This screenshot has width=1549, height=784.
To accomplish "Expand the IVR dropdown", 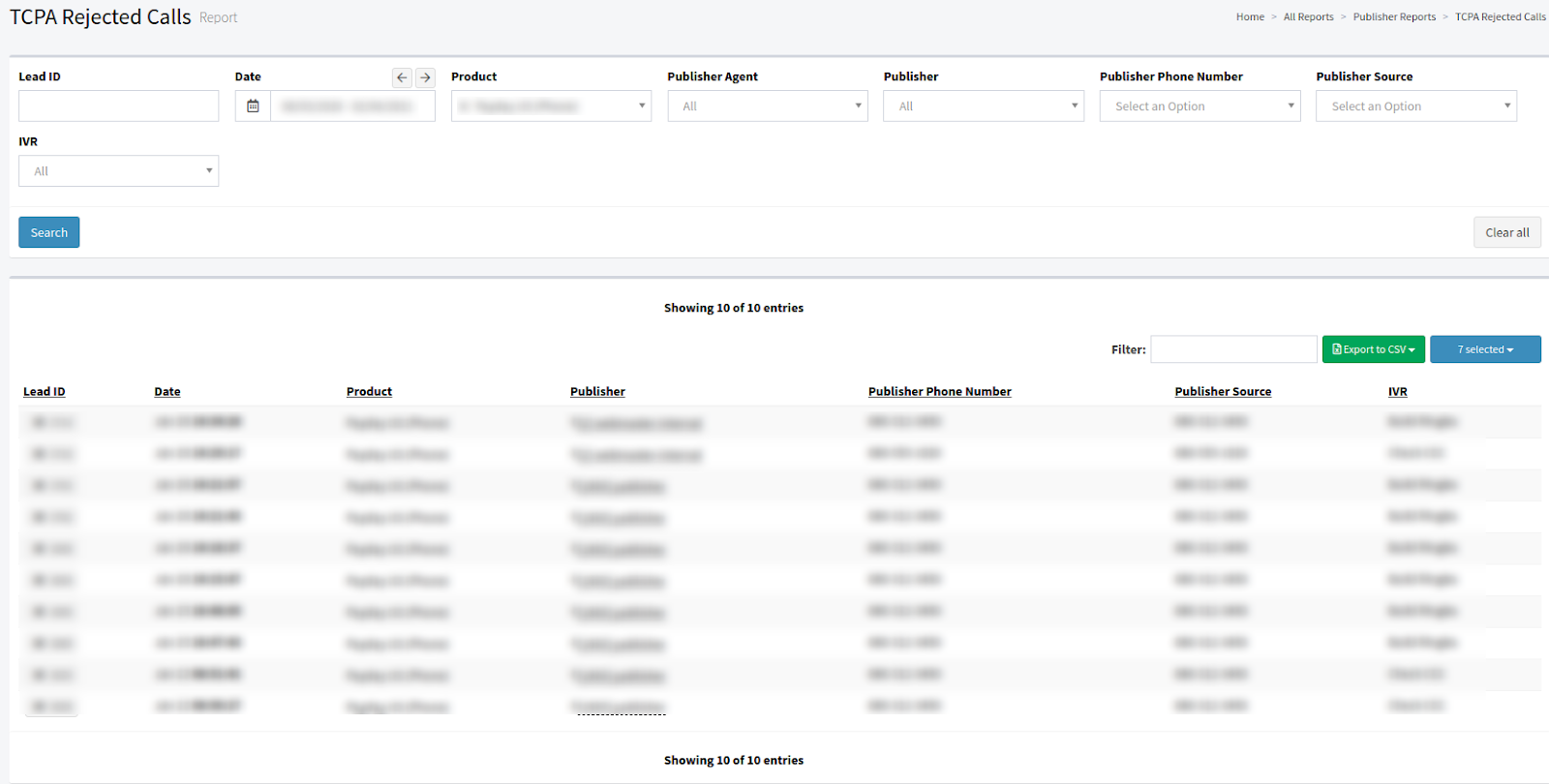I will point(118,171).
